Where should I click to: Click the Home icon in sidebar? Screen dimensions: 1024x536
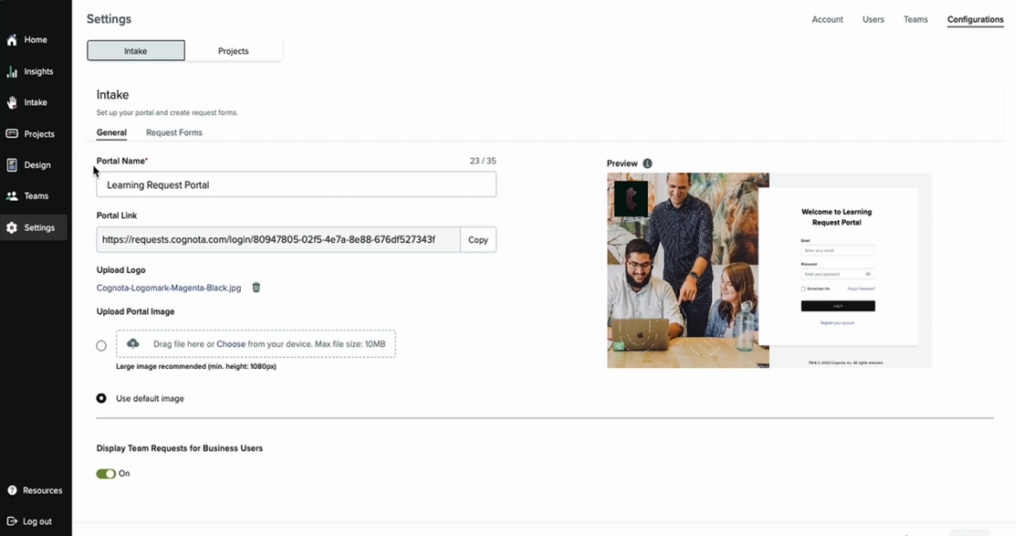pyautogui.click(x=12, y=40)
